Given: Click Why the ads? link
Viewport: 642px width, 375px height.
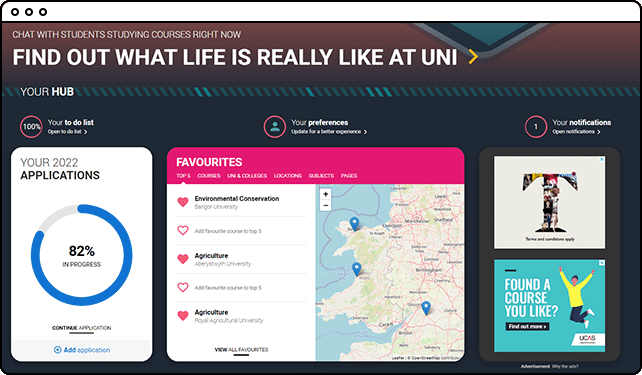Looking at the screenshot, I should [565, 366].
